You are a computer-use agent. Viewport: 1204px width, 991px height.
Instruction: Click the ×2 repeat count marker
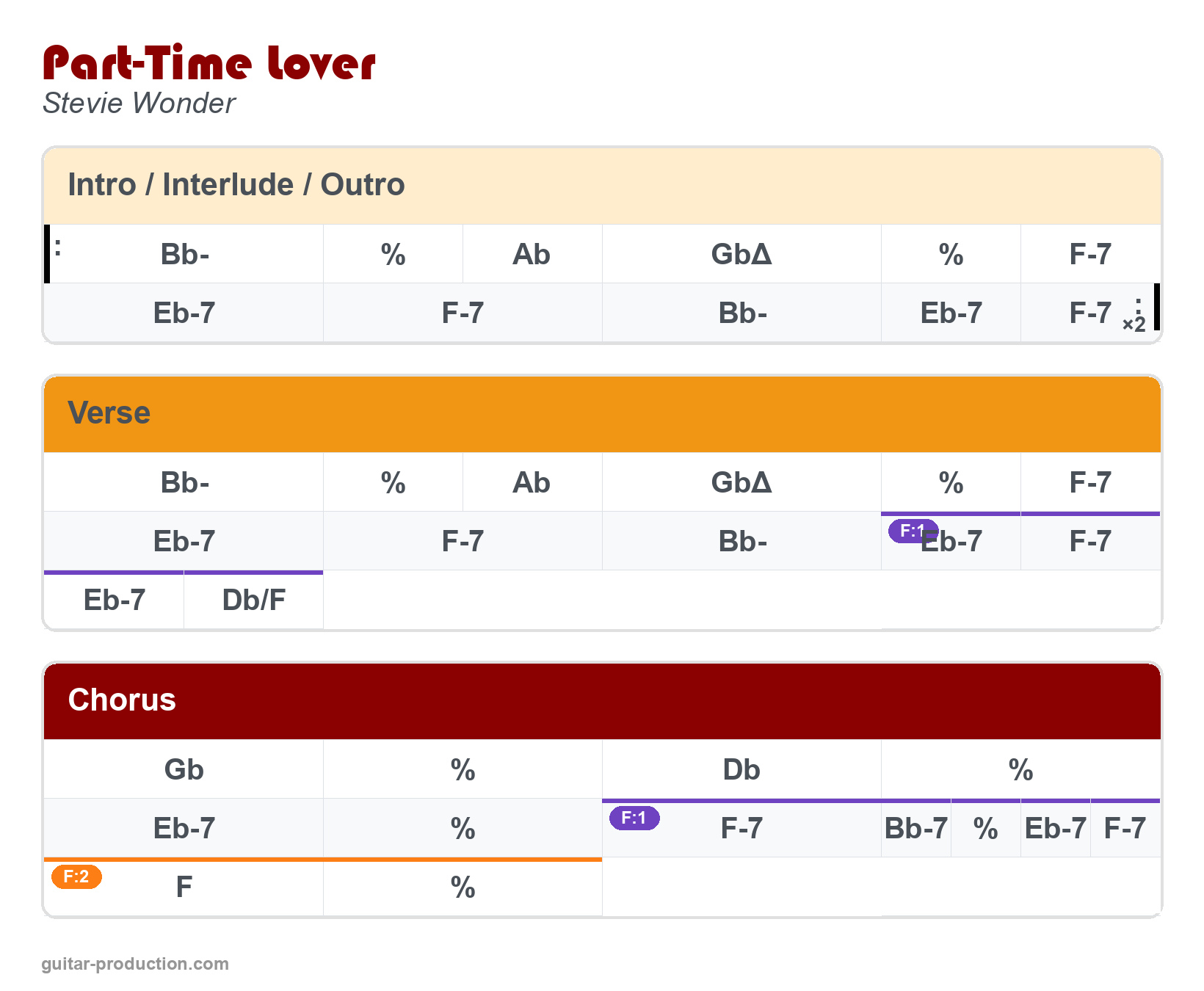point(1134,324)
